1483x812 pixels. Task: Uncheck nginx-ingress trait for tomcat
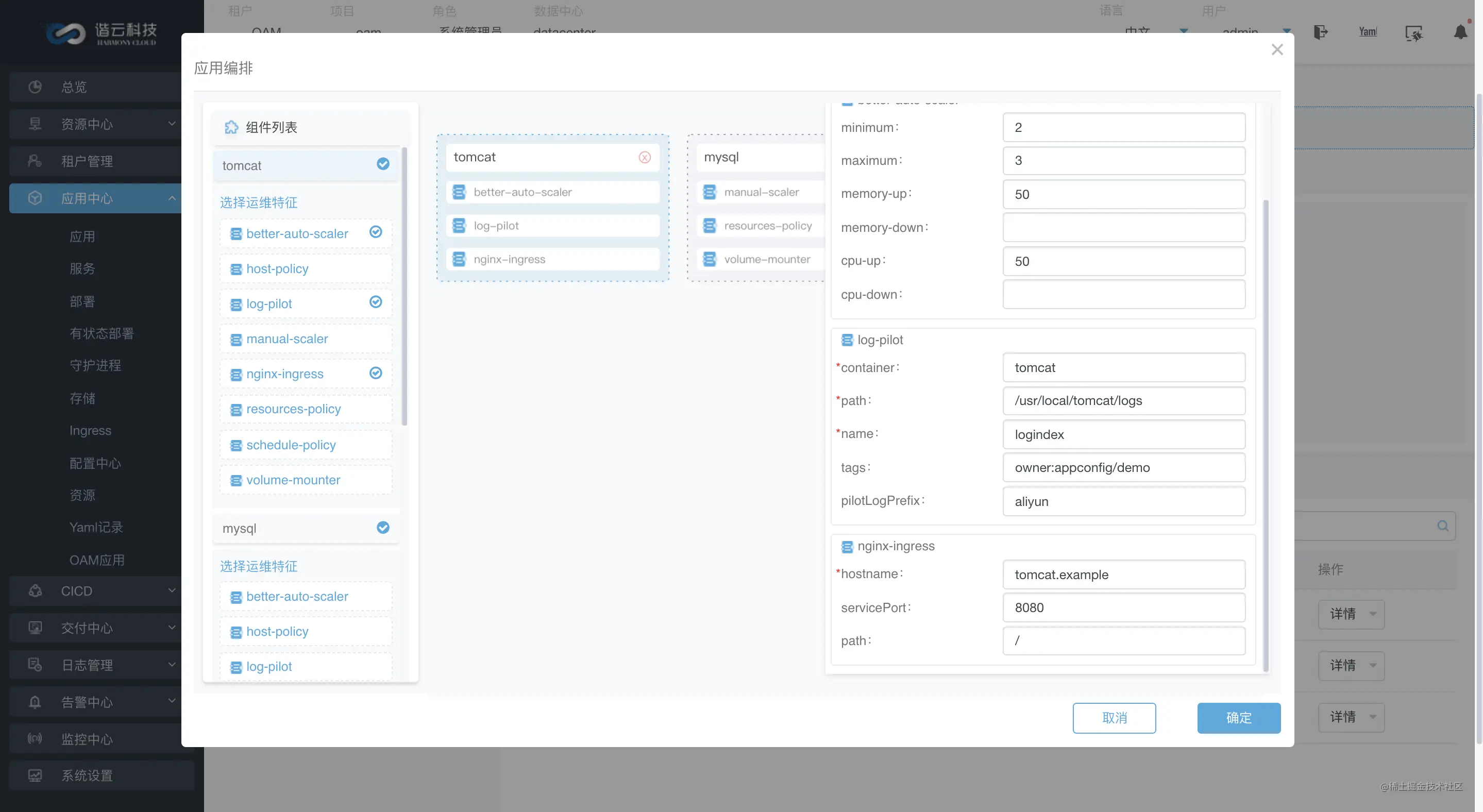(x=375, y=373)
